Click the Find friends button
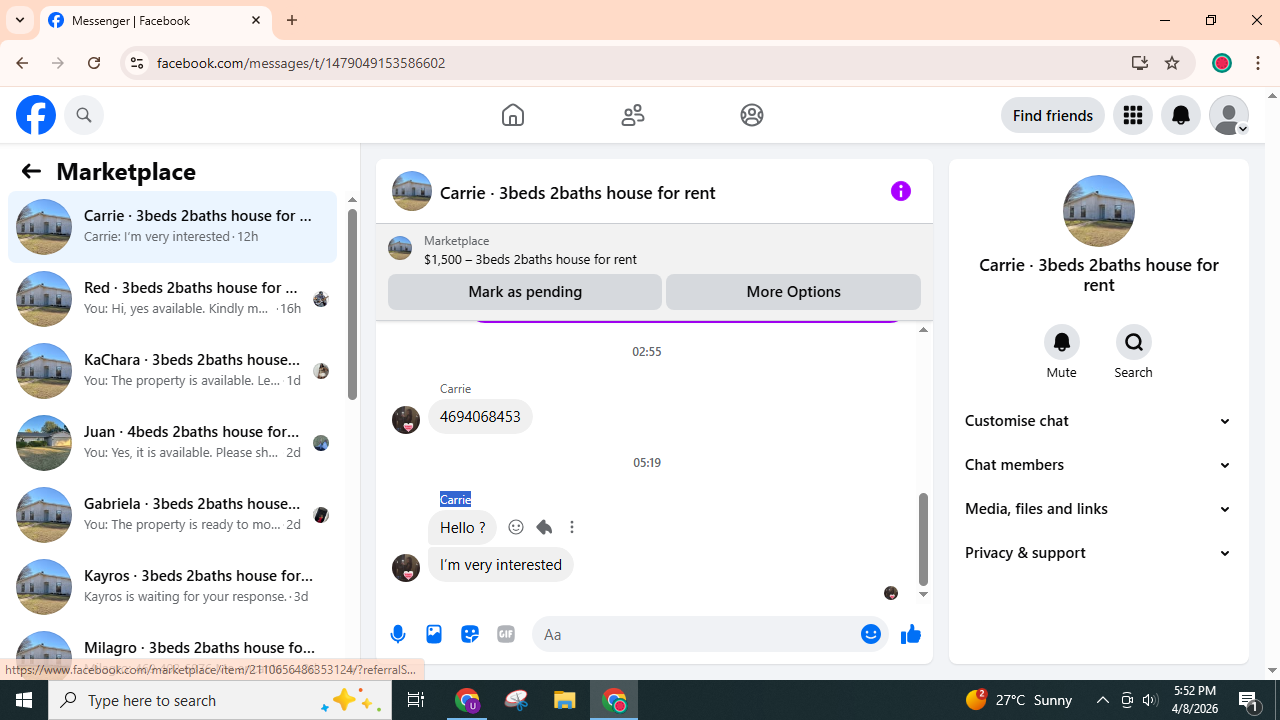Viewport: 1280px width, 720px height. tap(1052, 115)
